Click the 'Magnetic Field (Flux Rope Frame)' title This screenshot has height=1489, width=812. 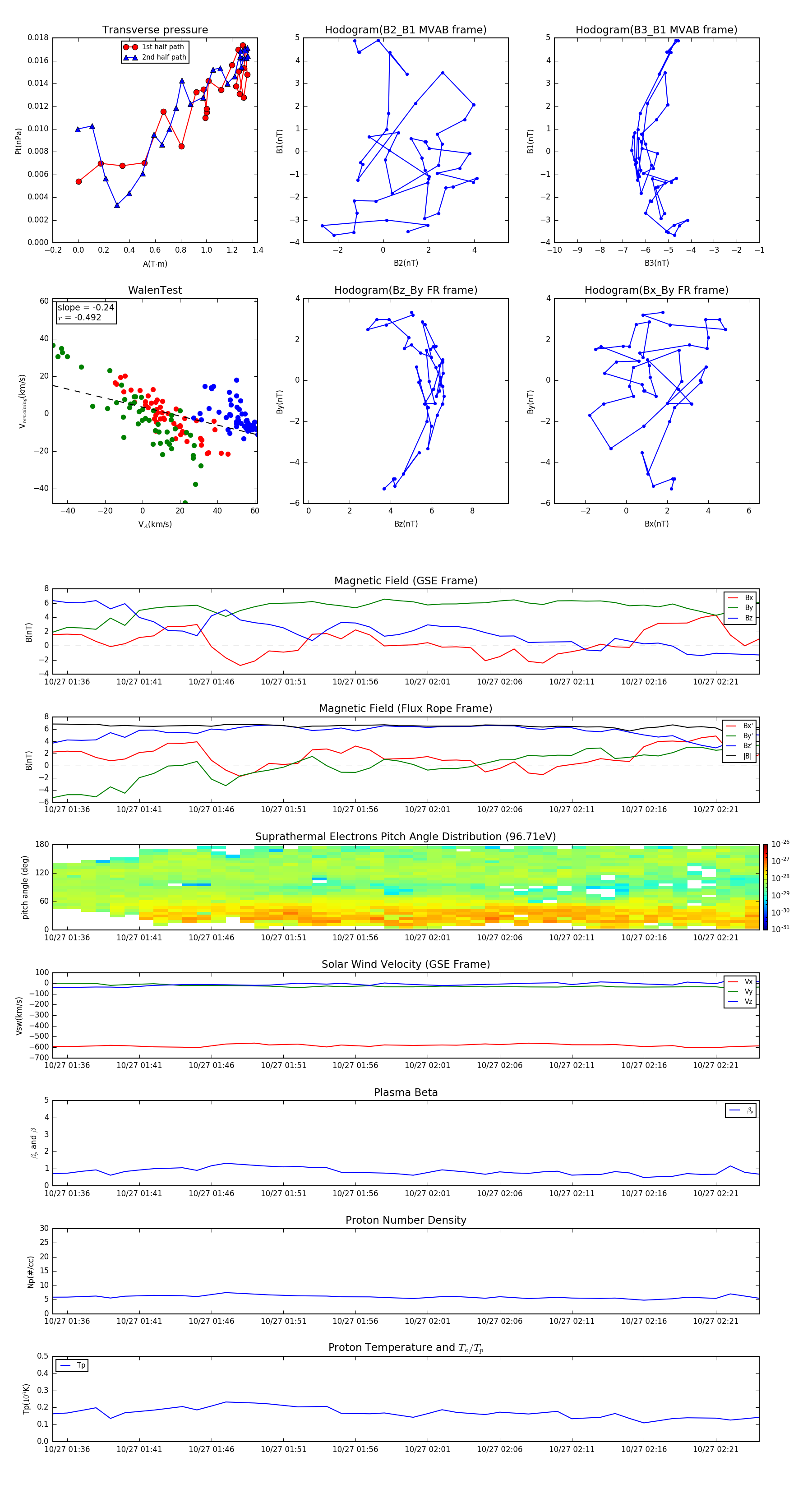coord(406,709)
